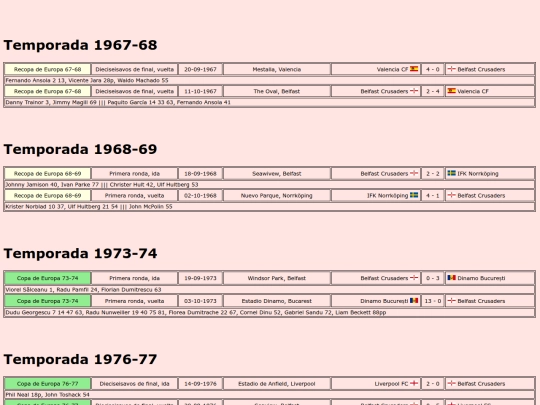Image resolution: width=540 pixels, height=405 pixels.
Task: Click the venue Windsor Park, Belfast
Action: [277, 278]
